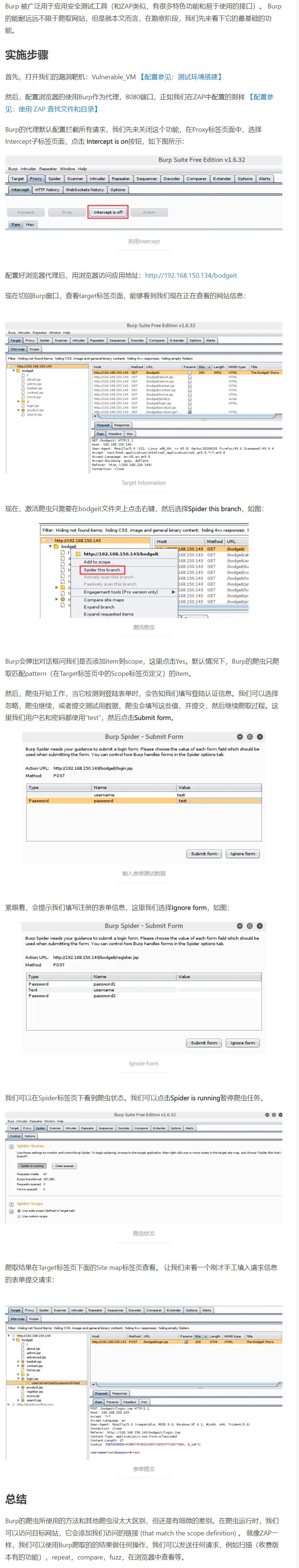
Task: Select advanced.jsp in the last site map tree
Action: (x=36, y=1357)
